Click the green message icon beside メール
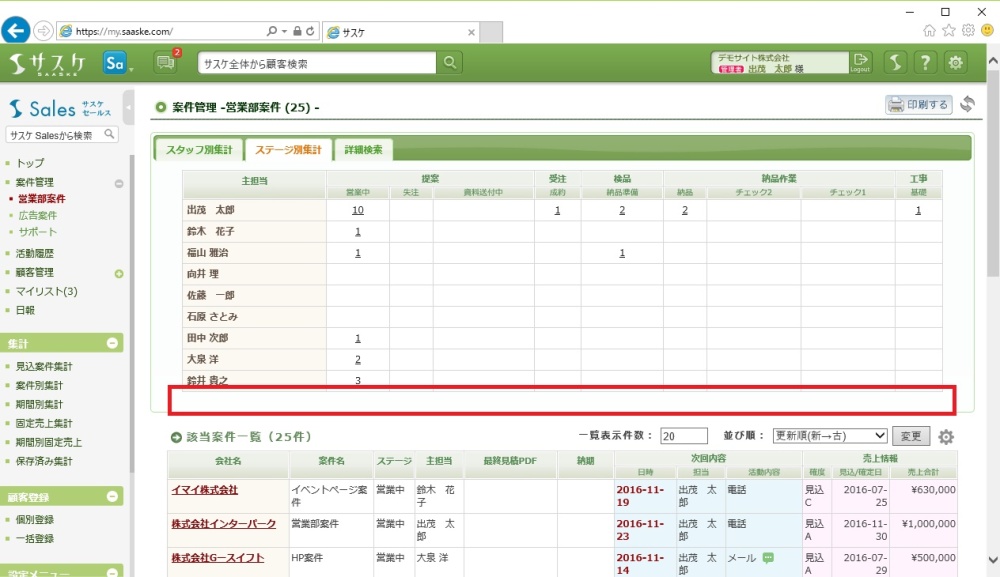 tap(768, 557)
